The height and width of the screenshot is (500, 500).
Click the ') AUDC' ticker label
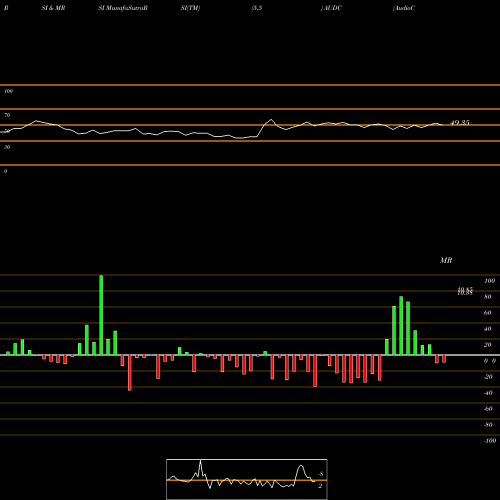pos(331,8)
